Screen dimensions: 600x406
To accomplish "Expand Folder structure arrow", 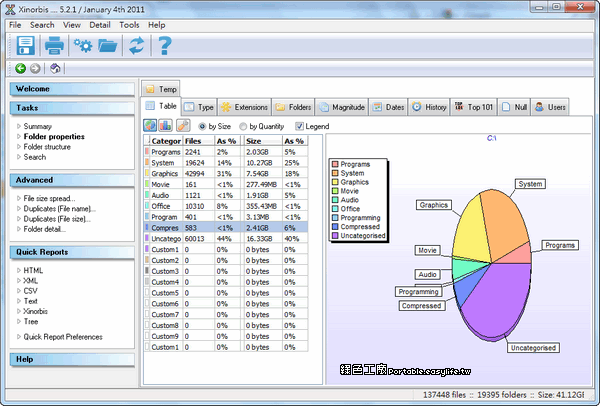I will click(19, 147).
